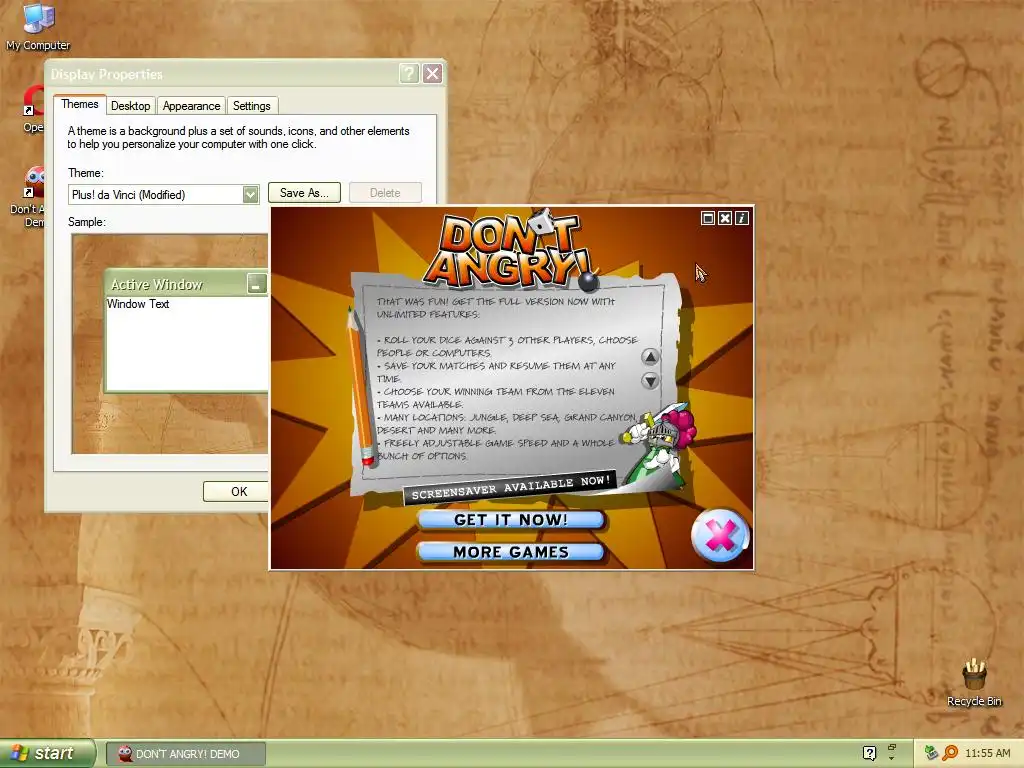
Task: Click the Active Window sample minimize button
Action: (x=257, y=284)
